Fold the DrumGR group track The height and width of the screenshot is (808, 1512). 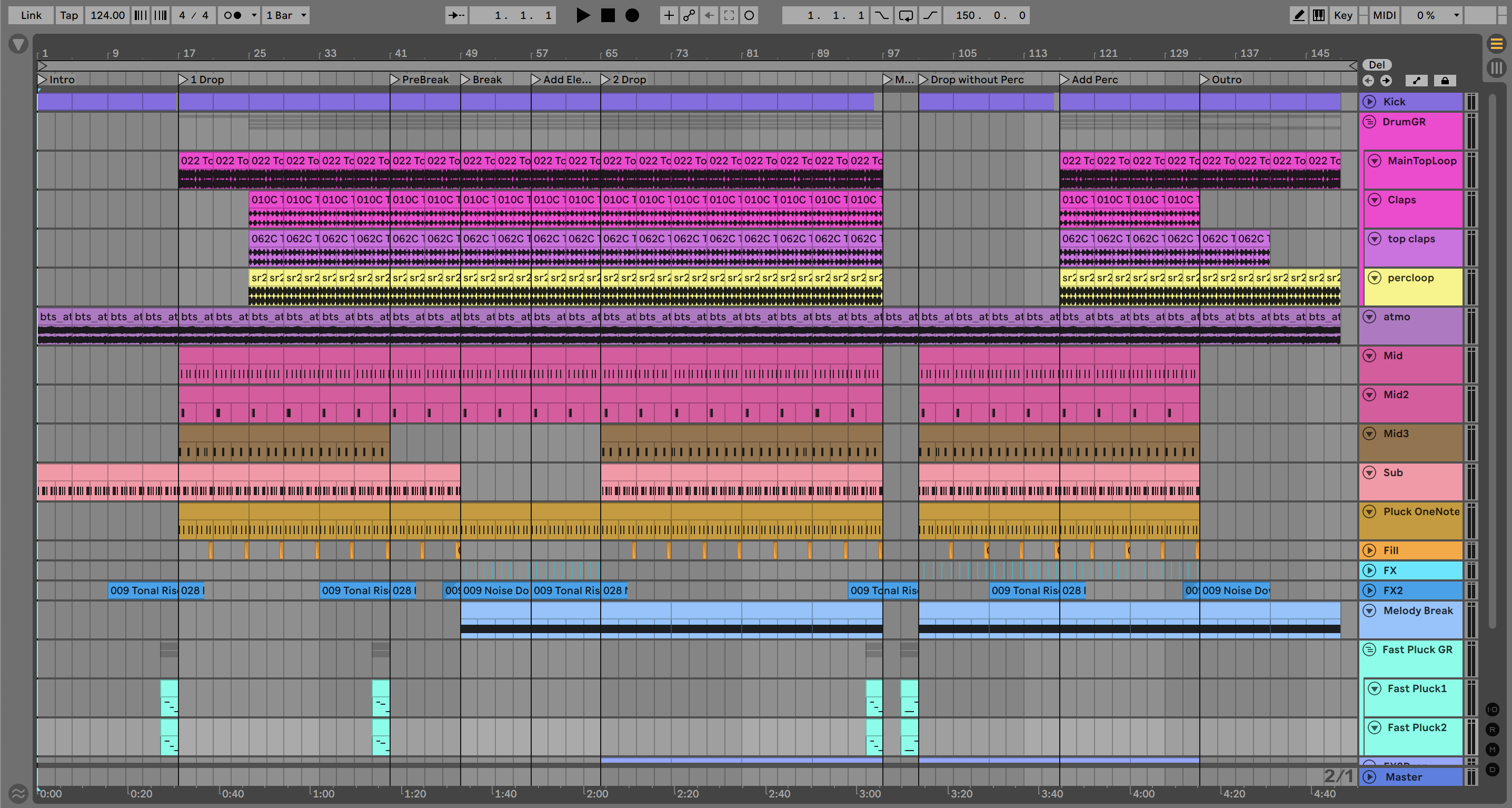tap(1369, 122)
